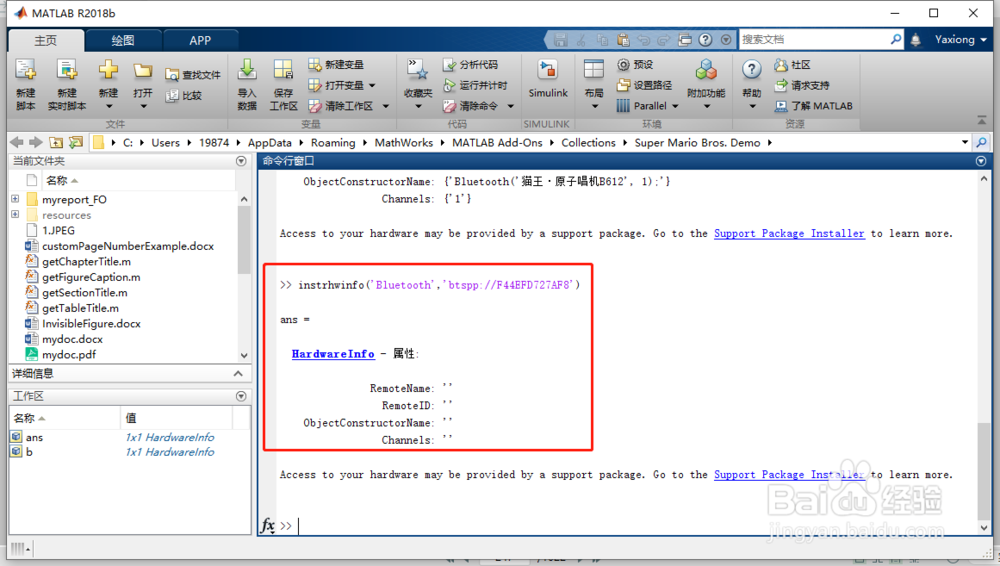Open Add-Ons (附加功能)
The image size is (1000, 566).
tap(706, 84)
